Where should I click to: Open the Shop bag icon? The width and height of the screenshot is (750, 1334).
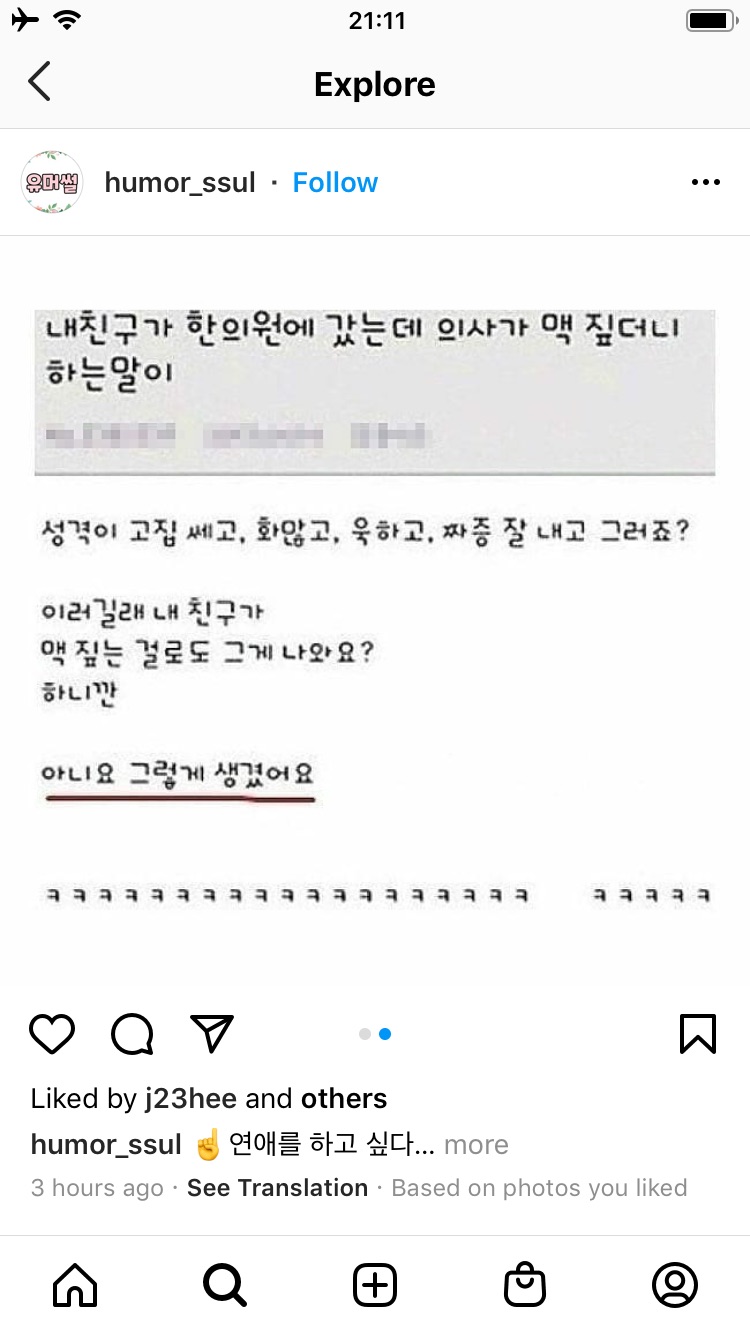coord(525,1285)
